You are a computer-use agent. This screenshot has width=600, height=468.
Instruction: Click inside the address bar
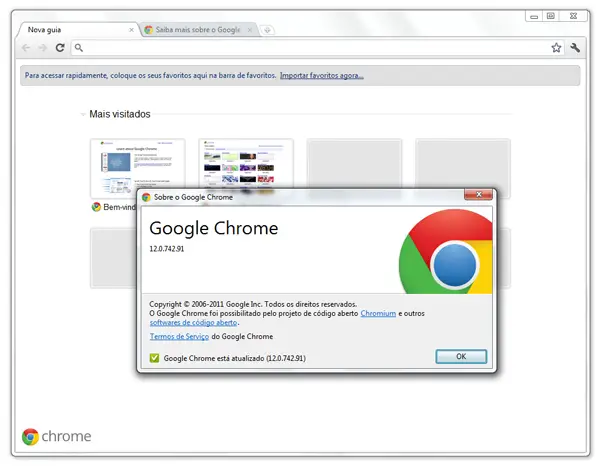tap(300, 48)
